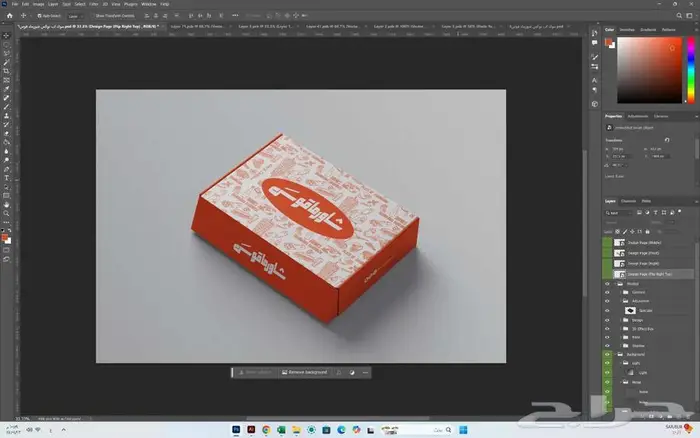Viewport: 700px width, 438px height.
Task: Open the Image menu
Action: point(38,4)
